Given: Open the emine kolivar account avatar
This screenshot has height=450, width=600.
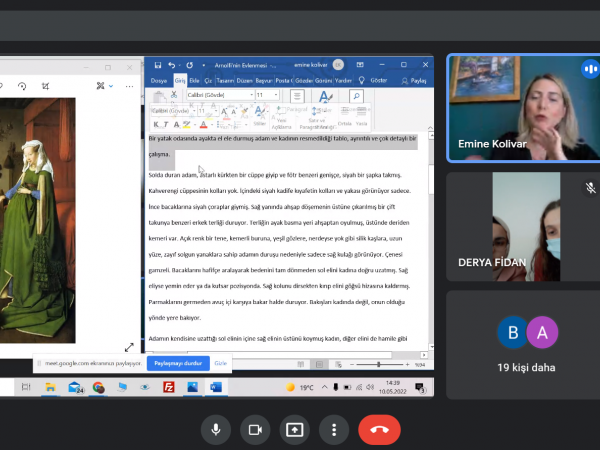Looking at the screenshot, I should click(x=338, y=65).
